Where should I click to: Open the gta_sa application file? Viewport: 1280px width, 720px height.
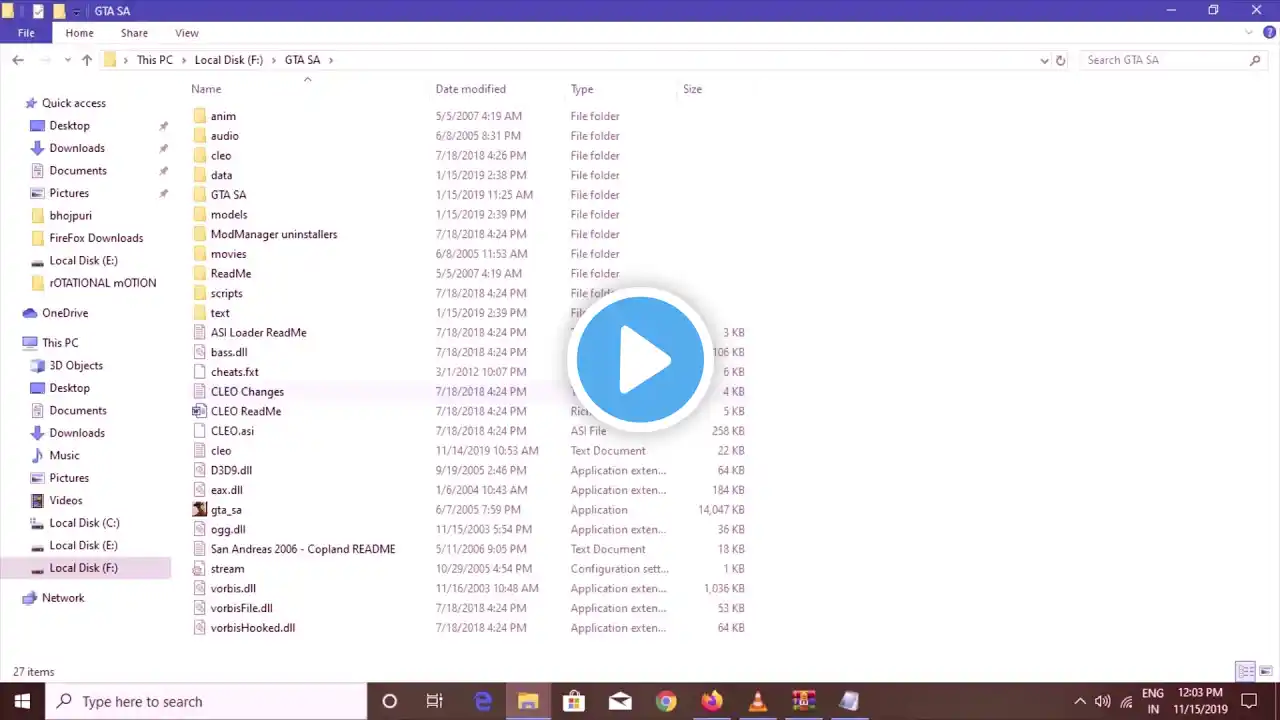[226, 510]
